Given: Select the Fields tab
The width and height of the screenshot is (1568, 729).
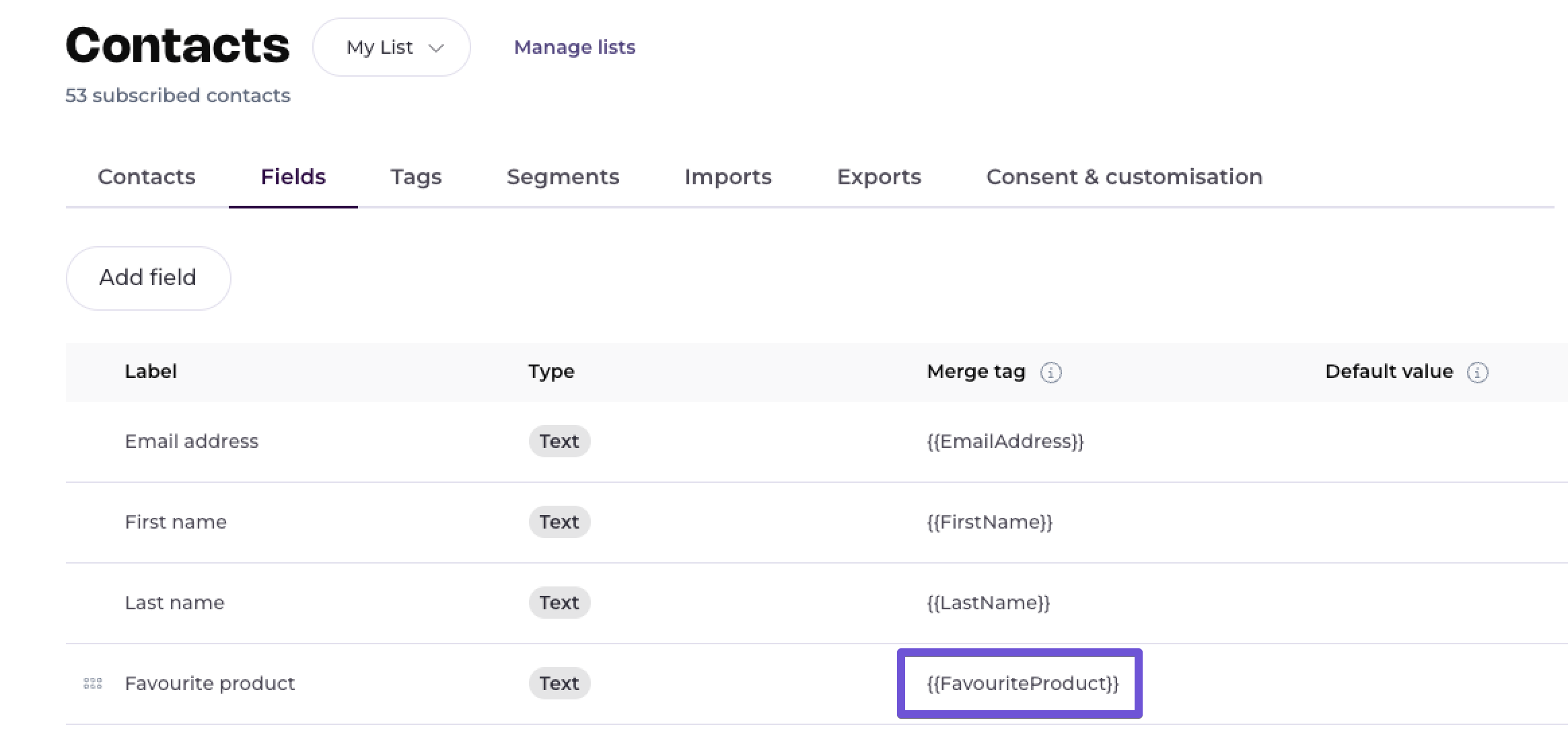Looking at the screenshot, I should coord(293,177).
